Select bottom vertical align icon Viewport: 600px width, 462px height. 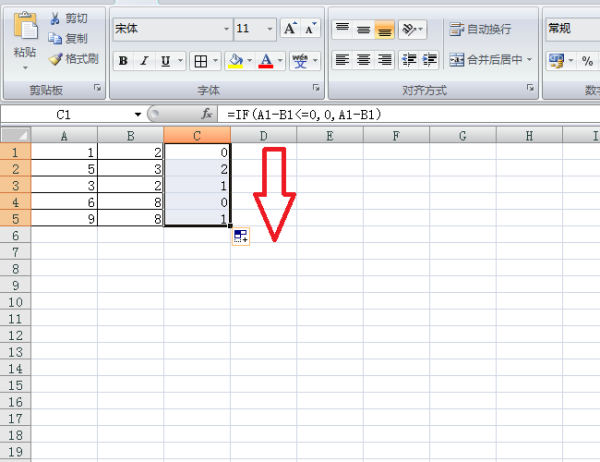coord(384,29)
